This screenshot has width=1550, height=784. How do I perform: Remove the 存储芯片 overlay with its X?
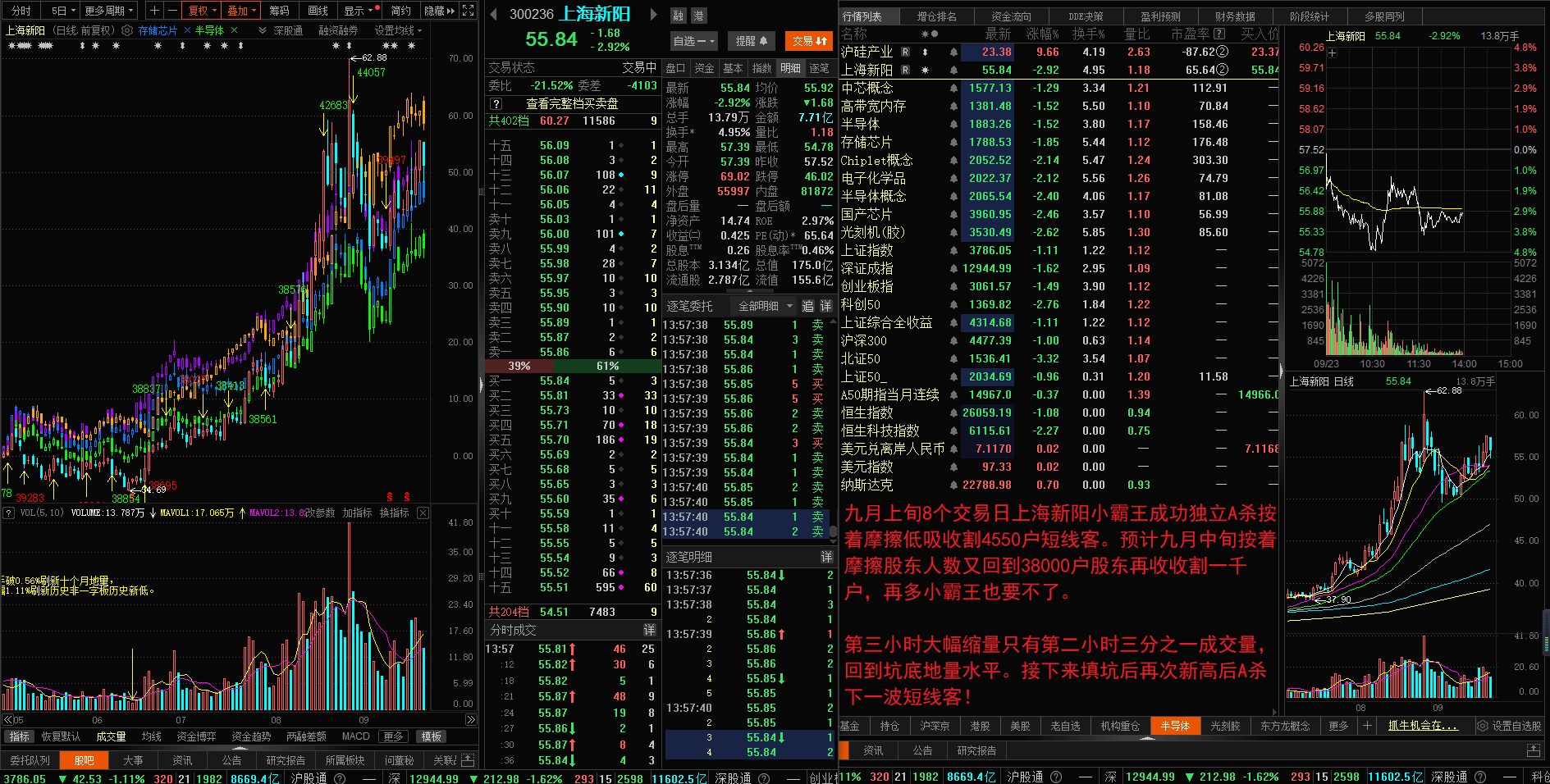[x=187, y=30]
